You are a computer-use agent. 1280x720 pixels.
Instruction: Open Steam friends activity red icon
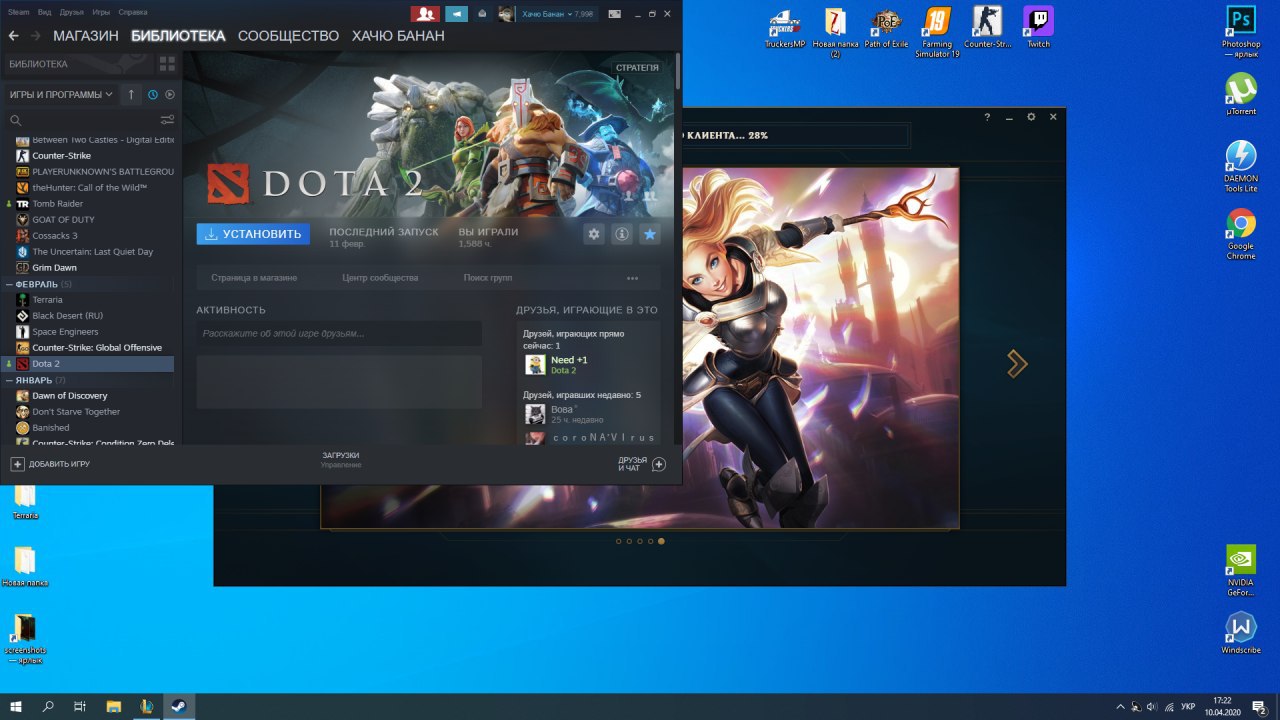[x=425, y=14]
